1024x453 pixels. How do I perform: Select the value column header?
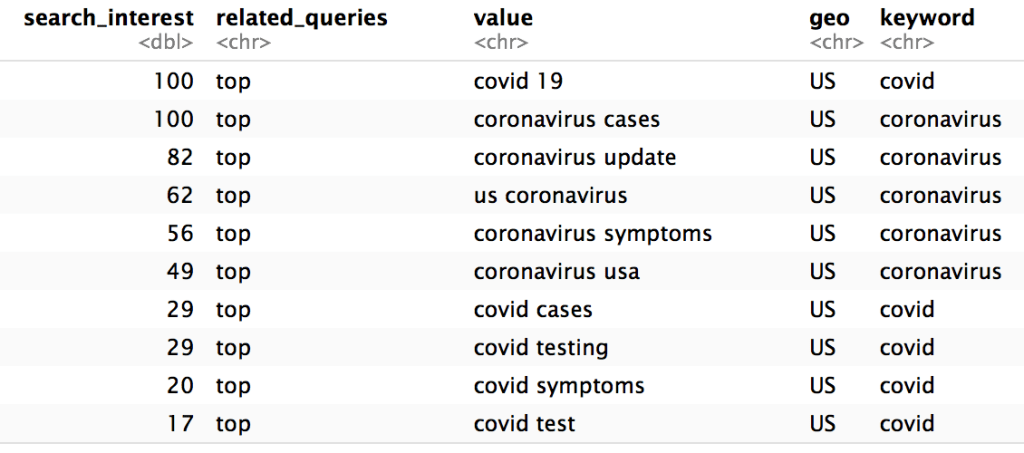pyautogui.click(x=503, y=18)
